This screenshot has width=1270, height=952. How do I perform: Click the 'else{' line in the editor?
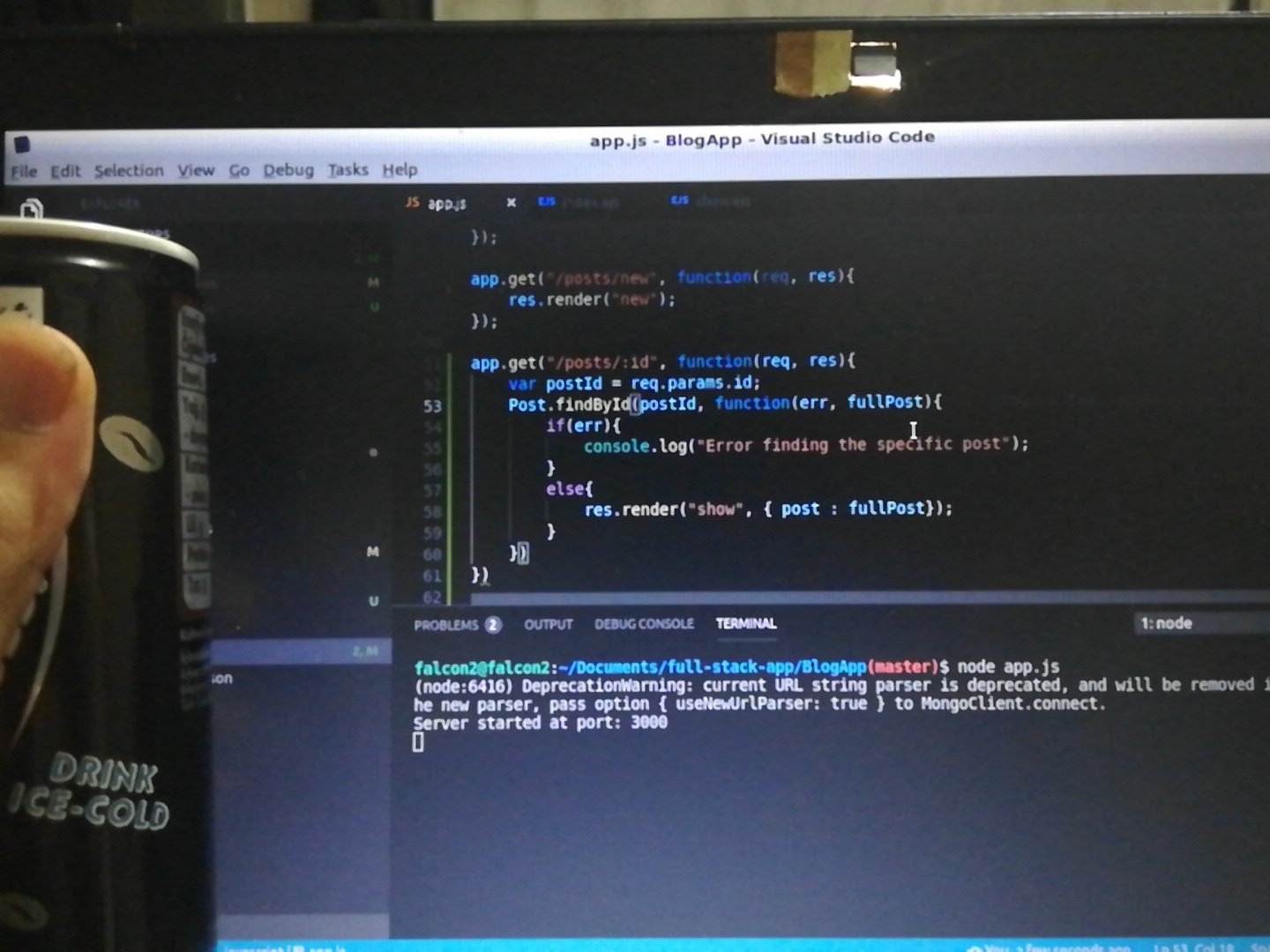tap(570, 488)
